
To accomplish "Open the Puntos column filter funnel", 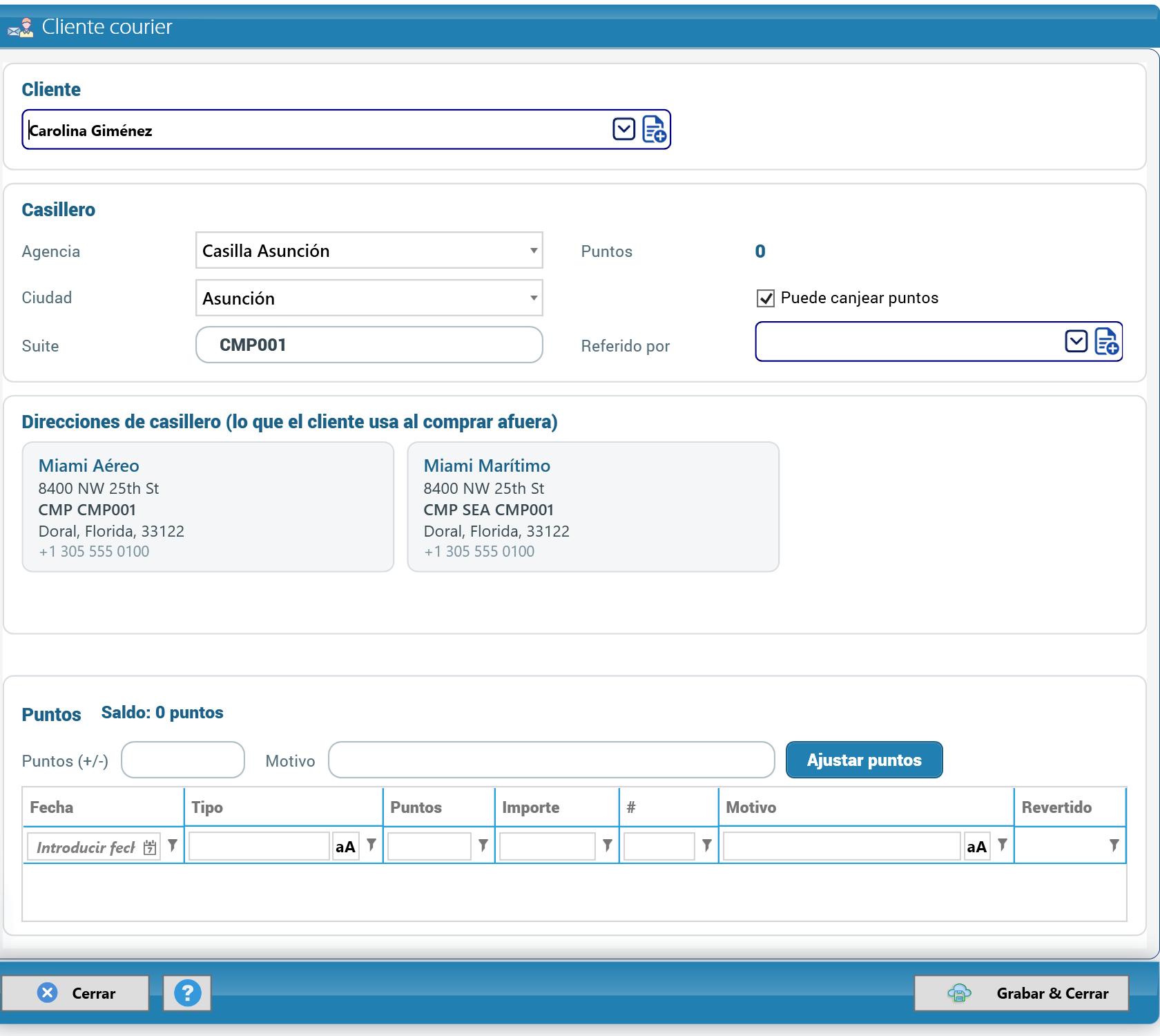I will (483, 845).
